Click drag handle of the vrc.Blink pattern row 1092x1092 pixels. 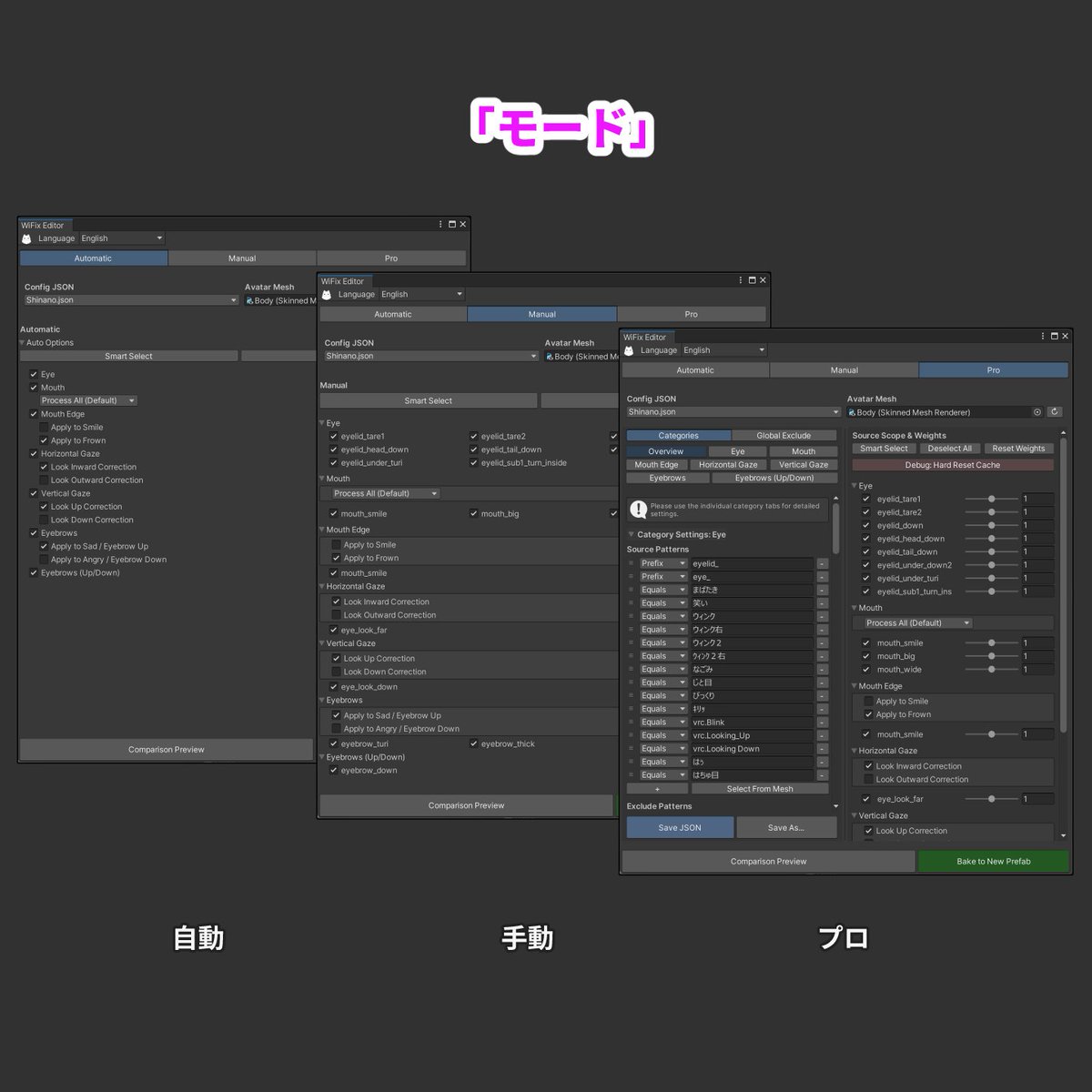631,723
